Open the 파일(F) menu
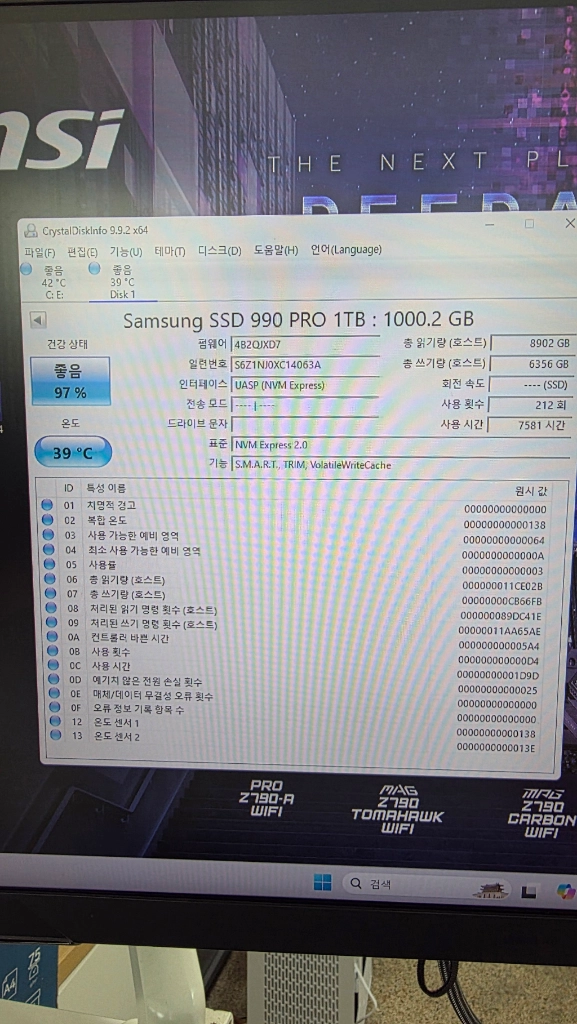Image resolution: width=577 pixels, height=1024 pixels. click(x=40, y=252)
